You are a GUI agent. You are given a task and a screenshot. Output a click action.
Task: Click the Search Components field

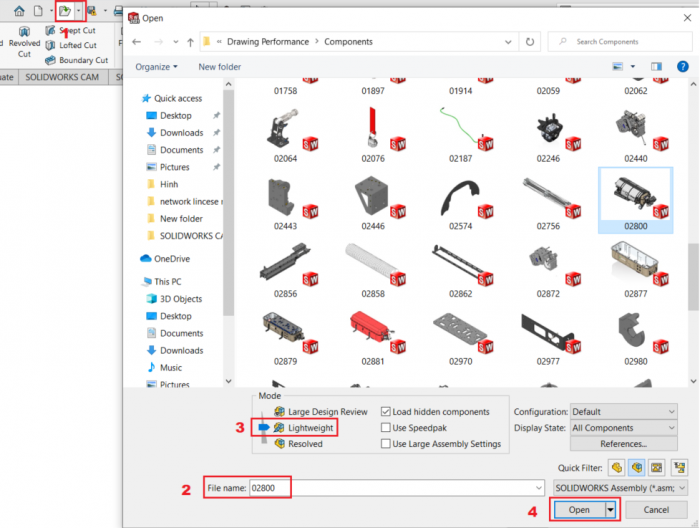tap(620, 42)
